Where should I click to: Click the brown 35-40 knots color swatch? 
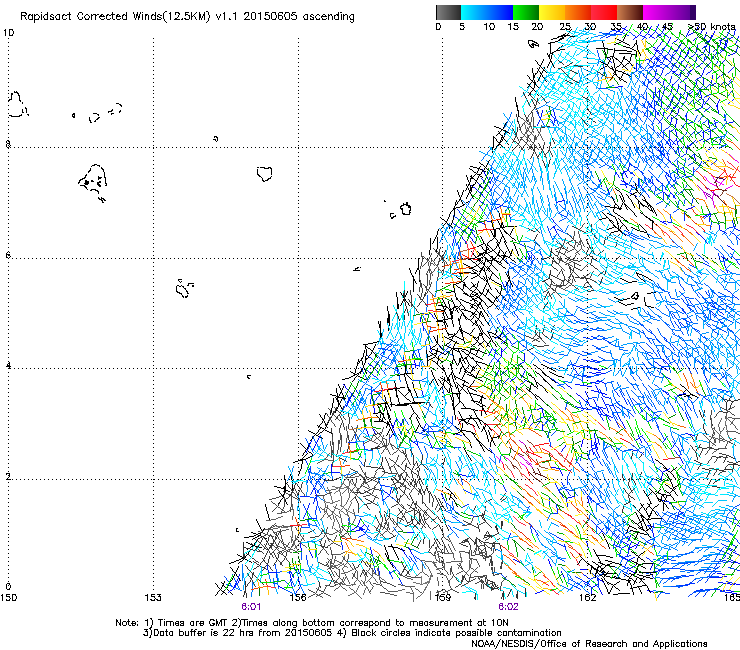[x=630, y=12]
